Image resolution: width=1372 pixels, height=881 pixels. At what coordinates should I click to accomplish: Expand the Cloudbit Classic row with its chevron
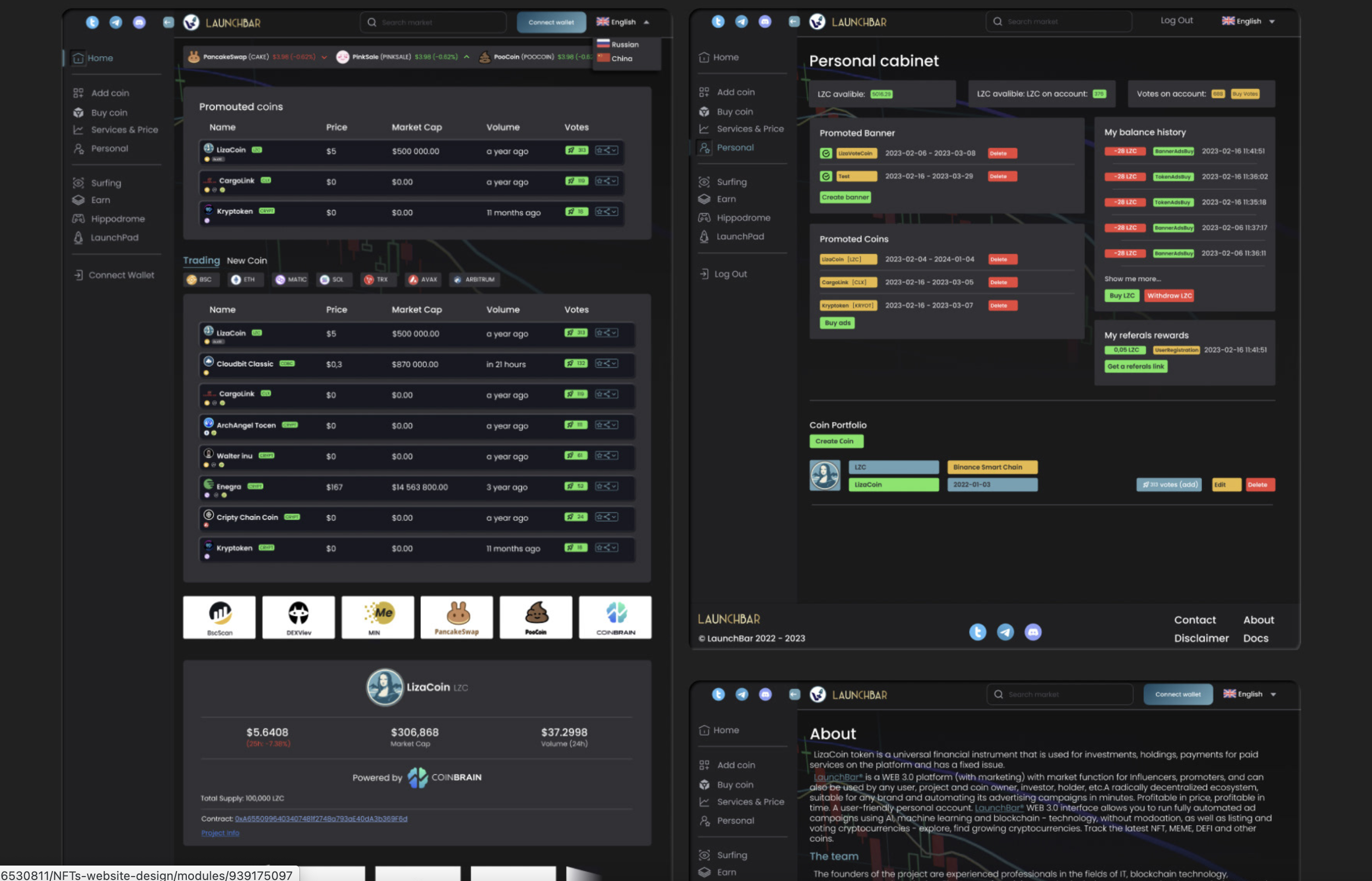pyautogui.click(x=614, y=363)
